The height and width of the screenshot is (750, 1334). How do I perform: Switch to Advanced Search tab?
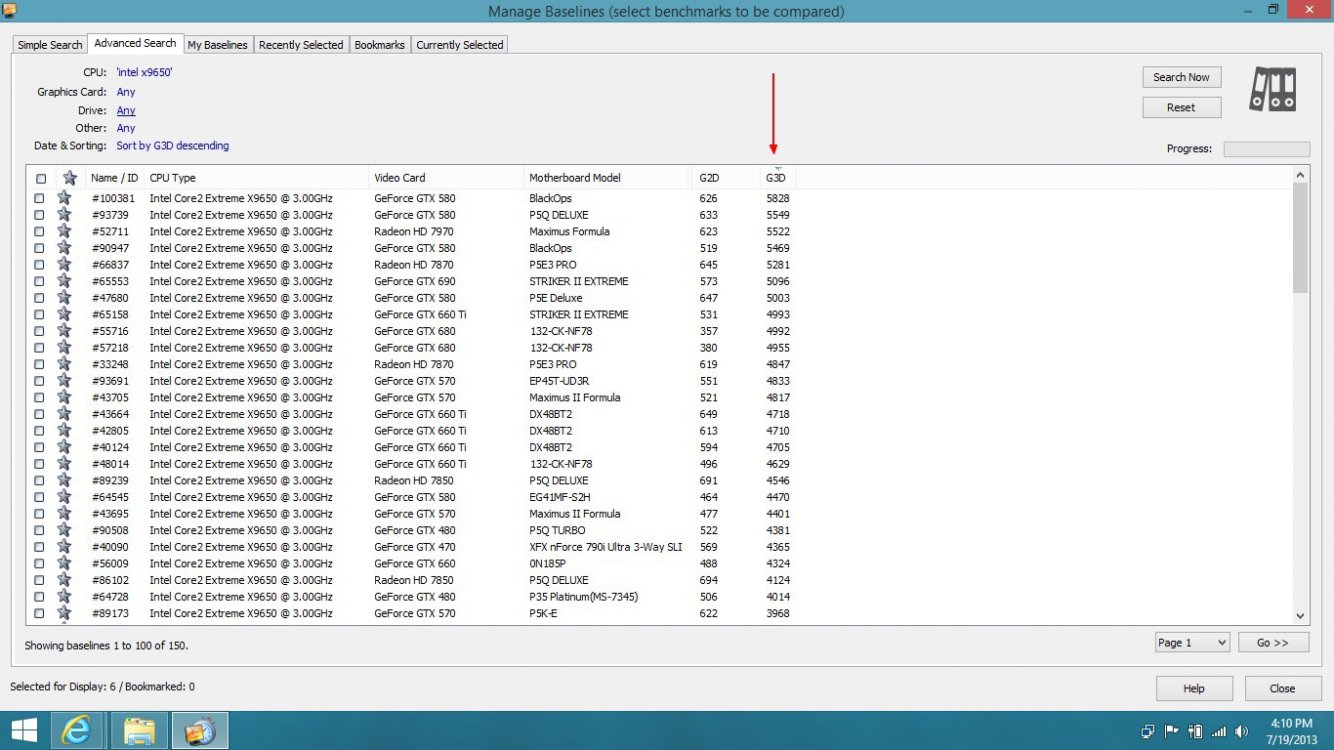tap(135, 43)
